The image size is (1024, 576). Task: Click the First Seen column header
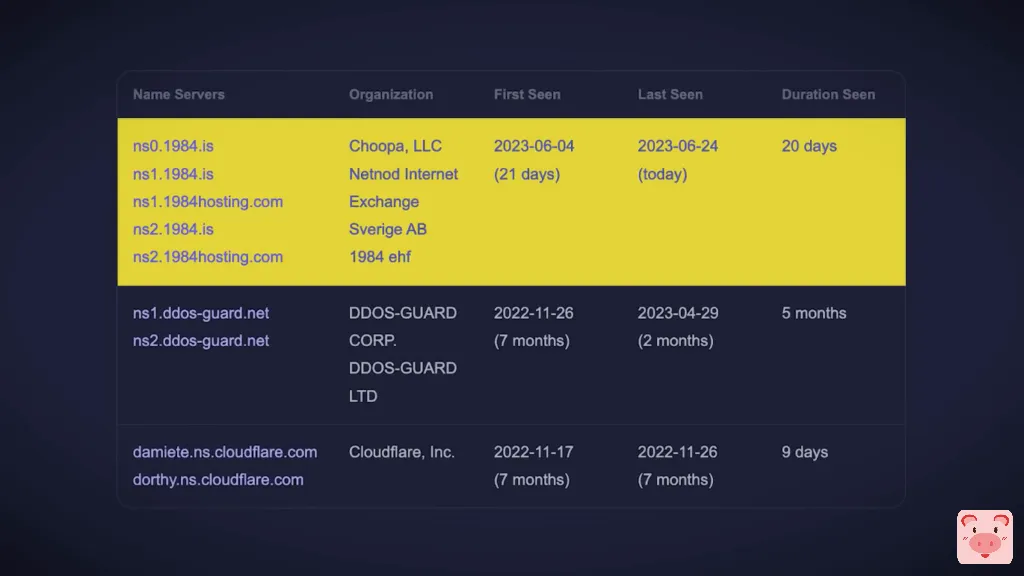tap(527, 94)
